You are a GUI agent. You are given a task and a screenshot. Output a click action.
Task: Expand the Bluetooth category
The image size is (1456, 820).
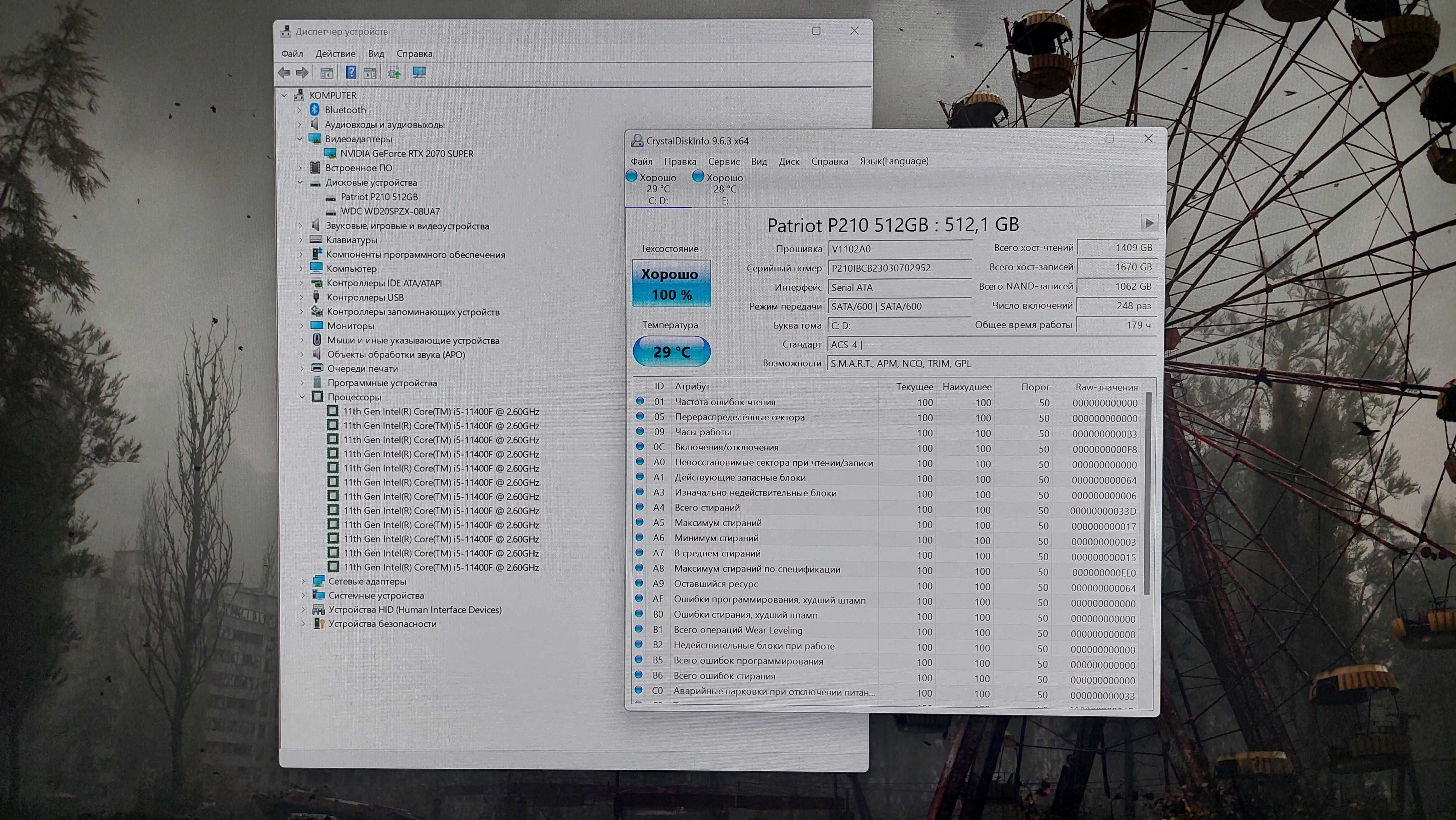299,110
